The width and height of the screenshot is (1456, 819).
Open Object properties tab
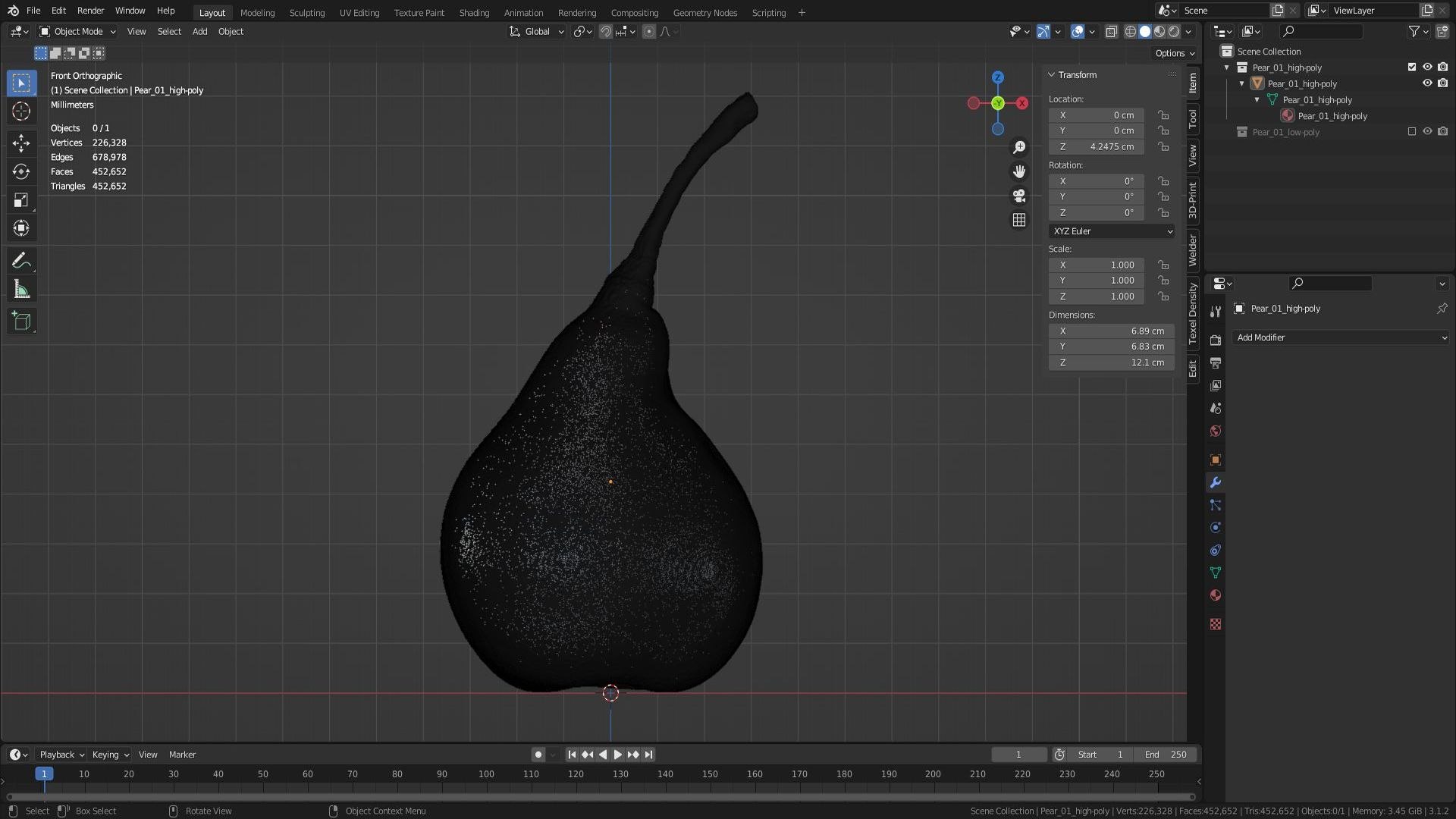[1216, 460]
